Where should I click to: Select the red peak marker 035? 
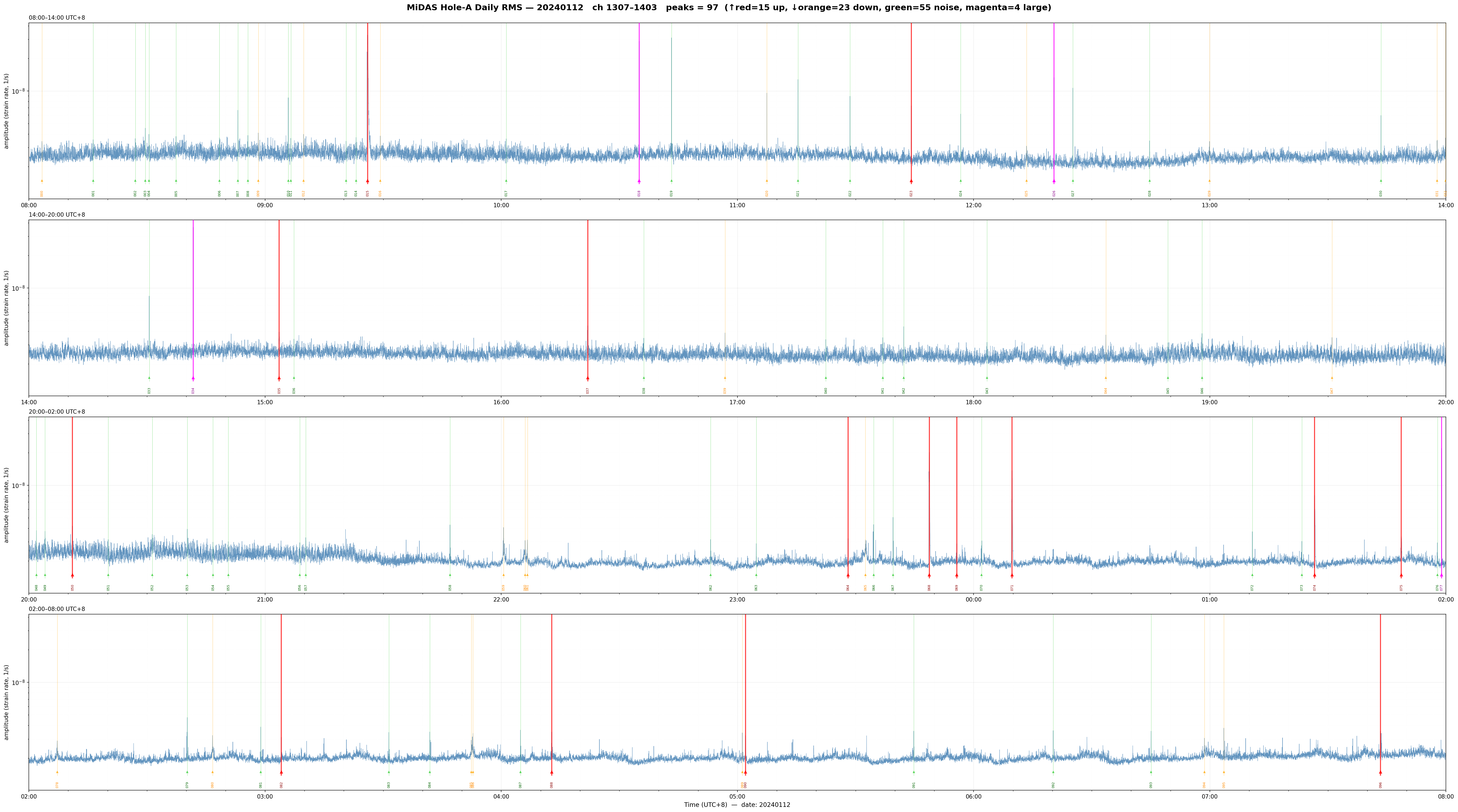[279, 378]
